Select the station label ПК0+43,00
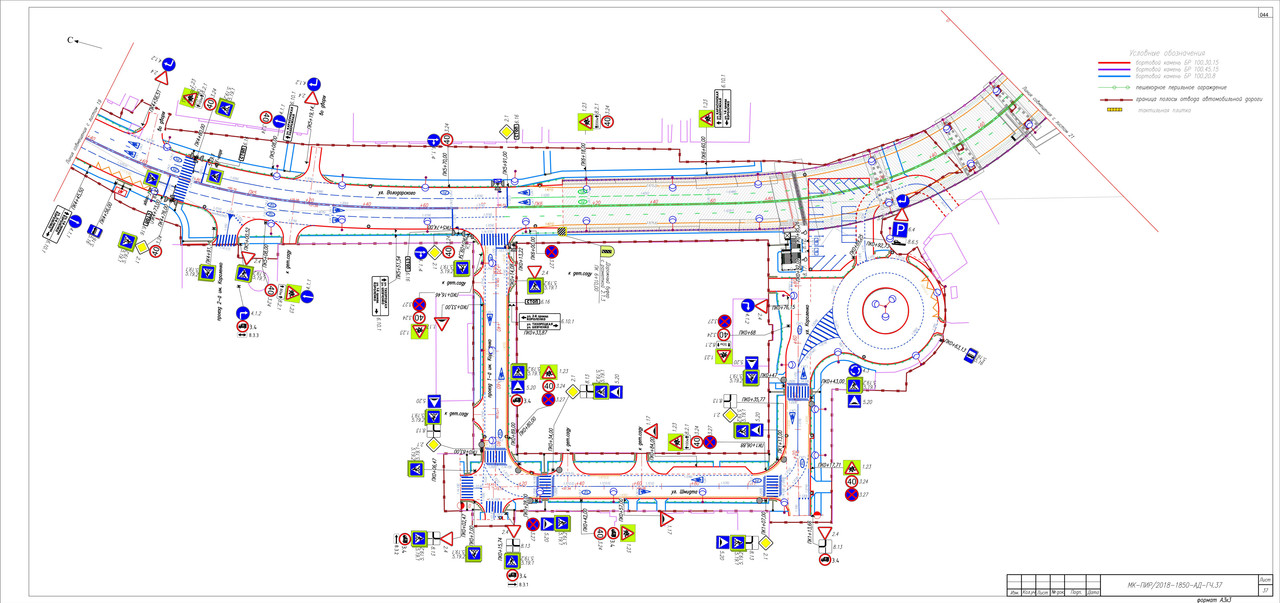The height and width of the screenshot is (603, 1280). tap(834, 382)
